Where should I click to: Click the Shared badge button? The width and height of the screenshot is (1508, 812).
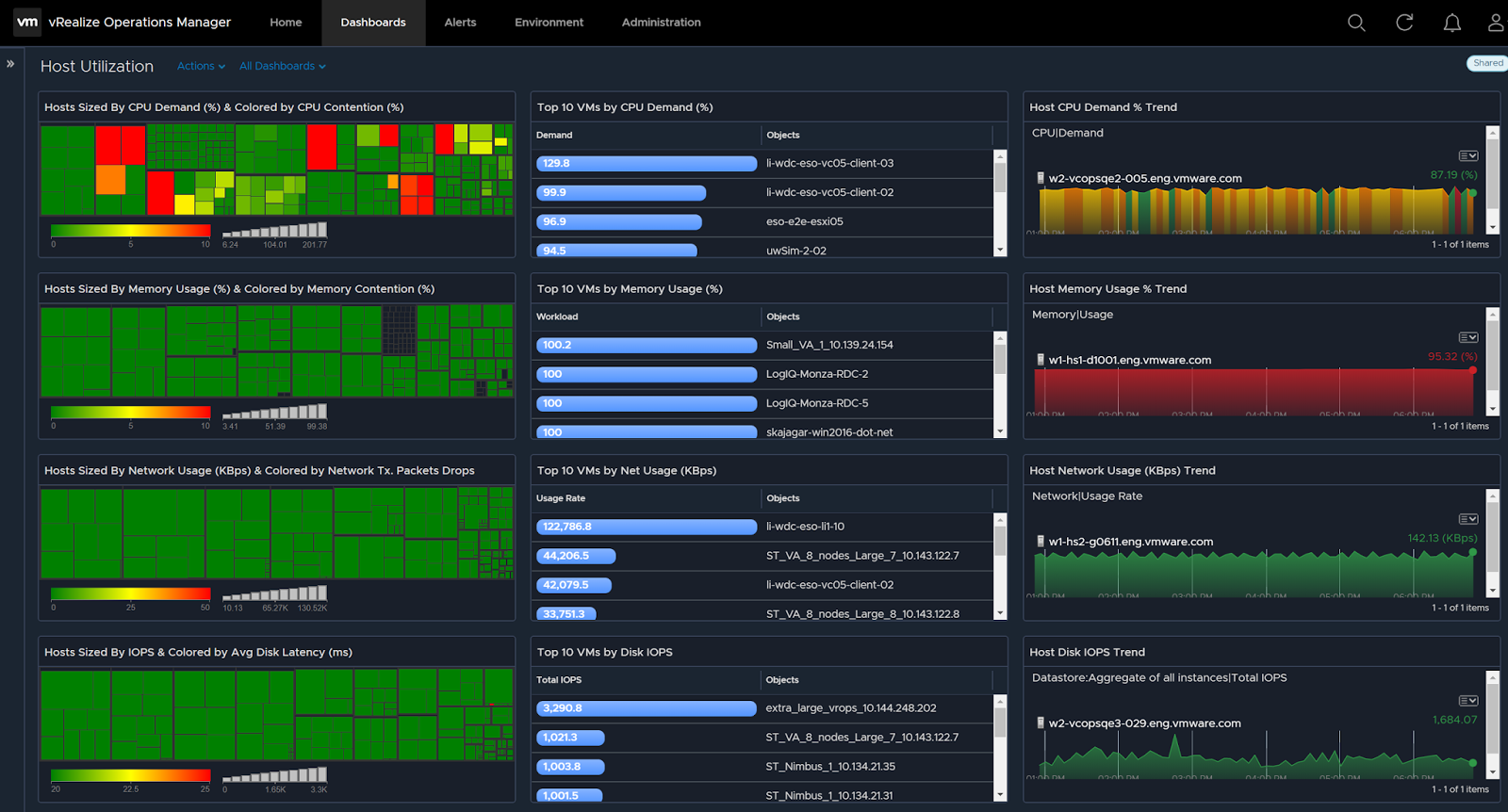pyautogui.click(x=1487, y=63)
